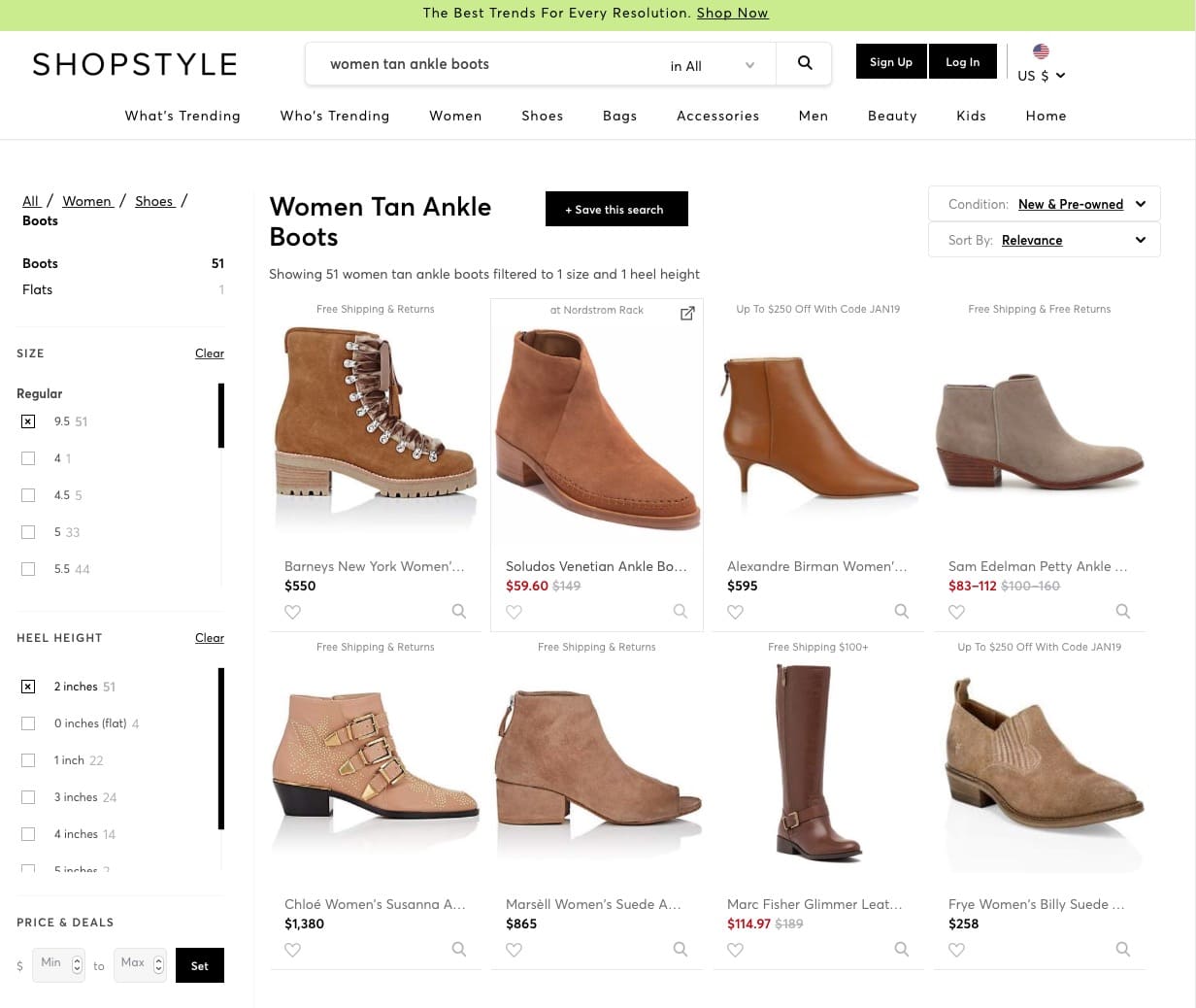Favorite the Barneys New York boot heart

(x=292, y=612)
